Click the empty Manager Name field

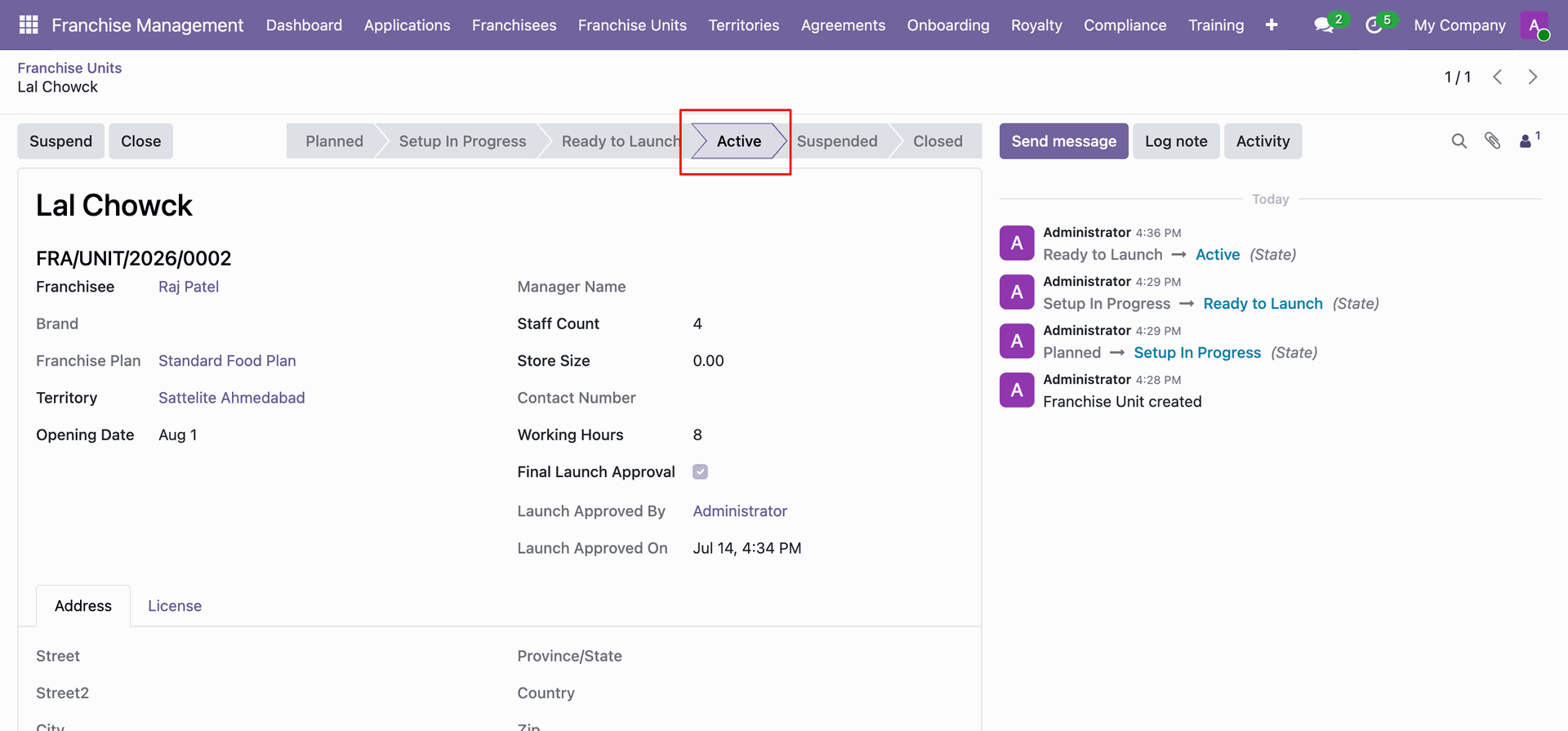point(828,287)
